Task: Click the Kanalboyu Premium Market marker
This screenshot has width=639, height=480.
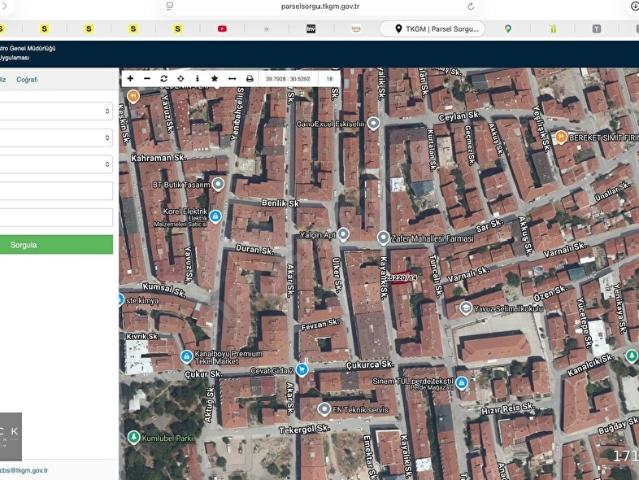Action: [186, 357]
